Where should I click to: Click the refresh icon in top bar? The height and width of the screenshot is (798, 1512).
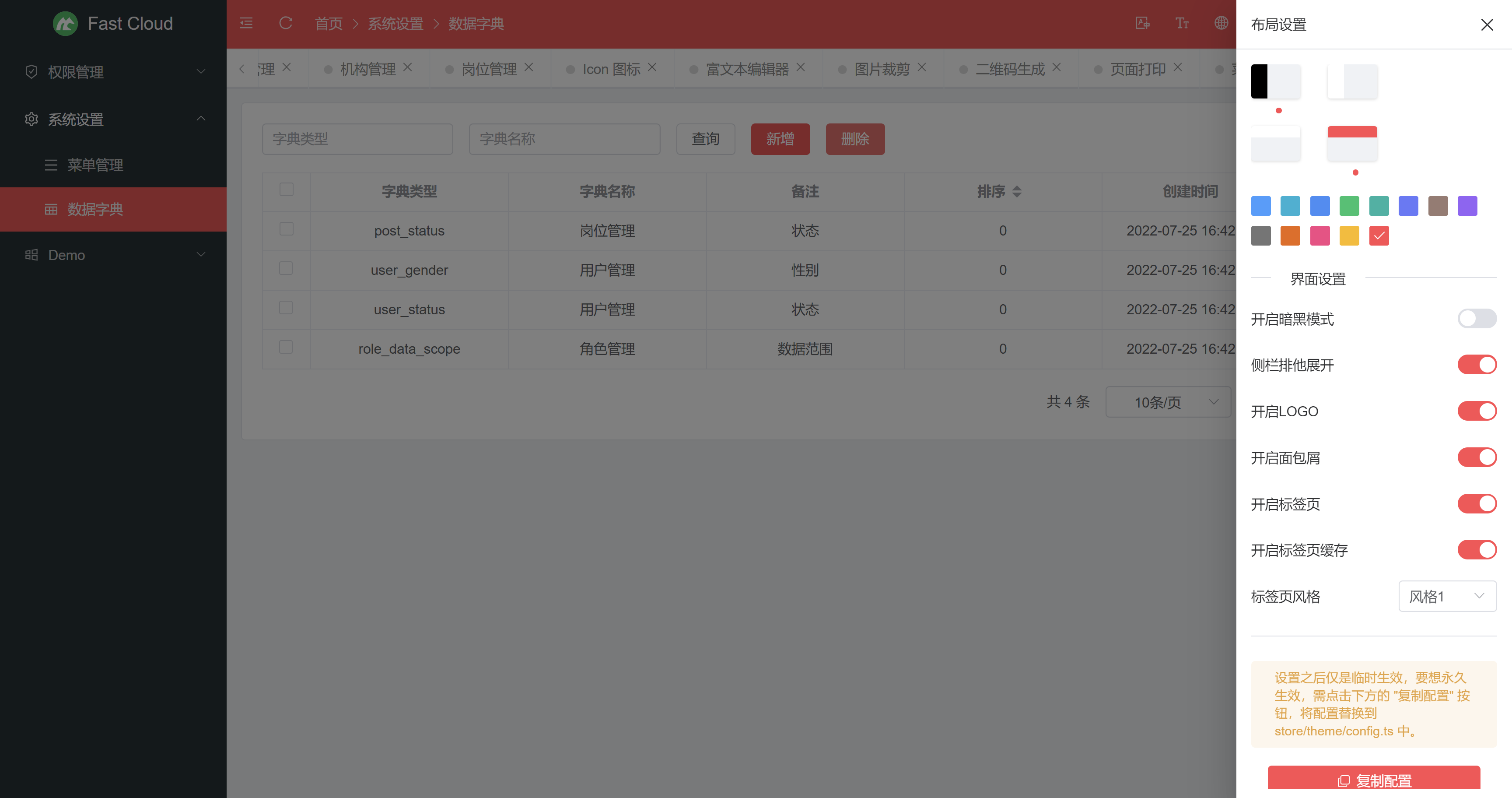click(286, 24)
